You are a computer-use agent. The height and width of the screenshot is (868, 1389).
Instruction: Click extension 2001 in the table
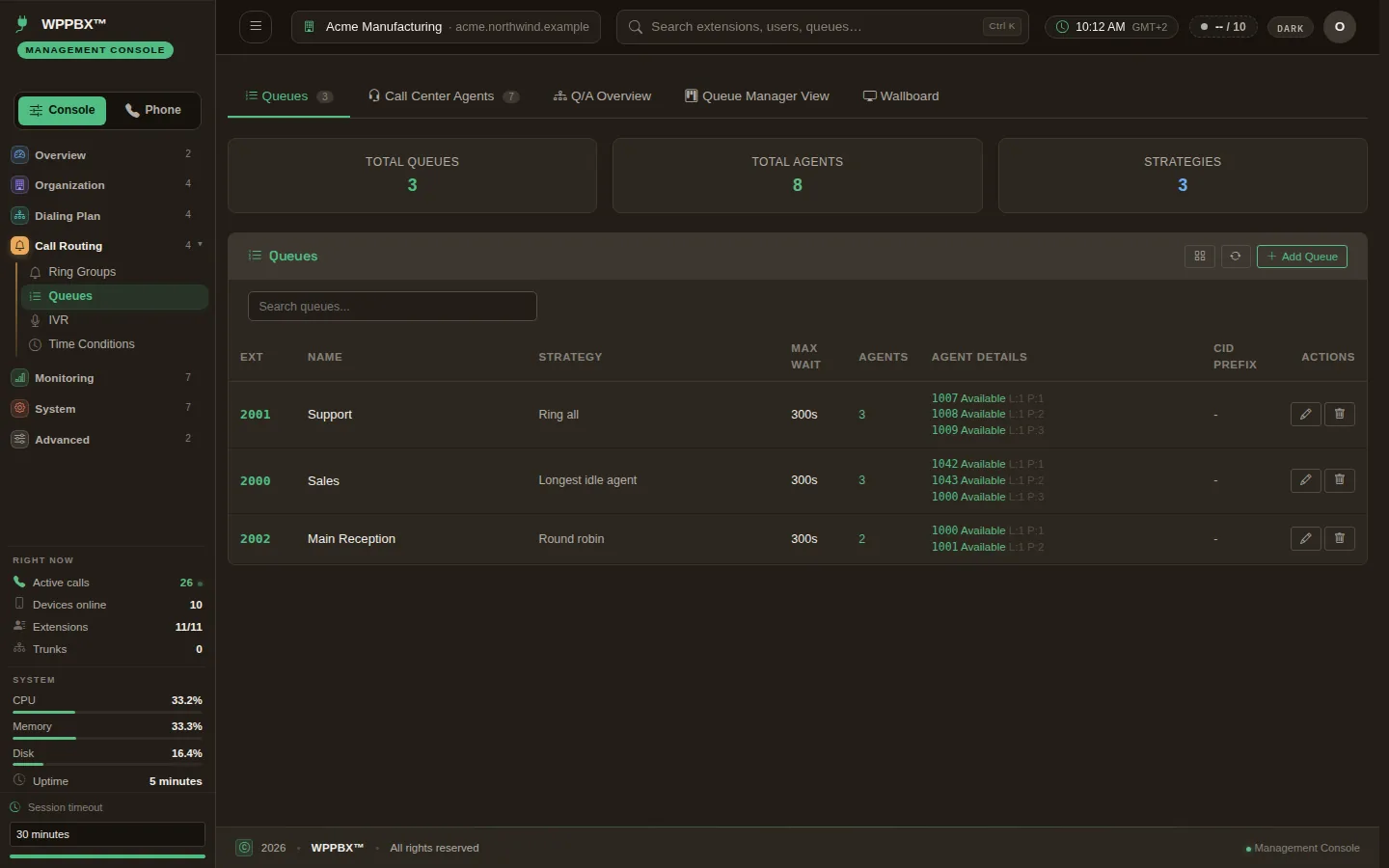click(x=256, y=415)
